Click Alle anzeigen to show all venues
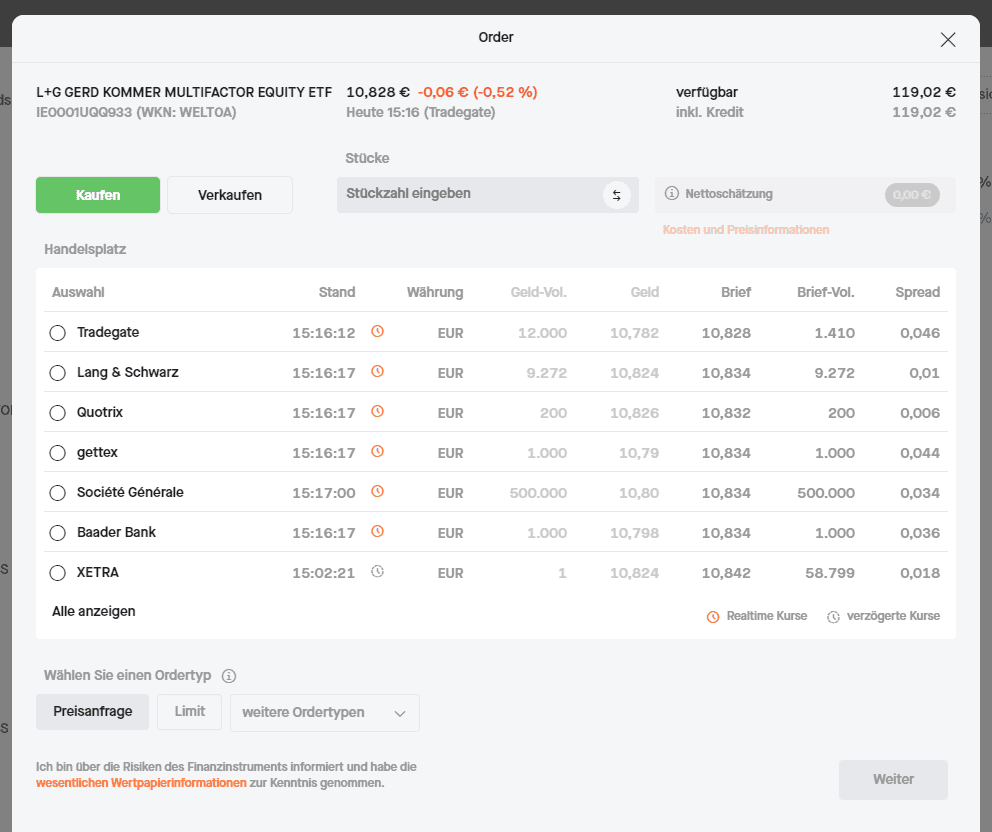 coord(94,611)
